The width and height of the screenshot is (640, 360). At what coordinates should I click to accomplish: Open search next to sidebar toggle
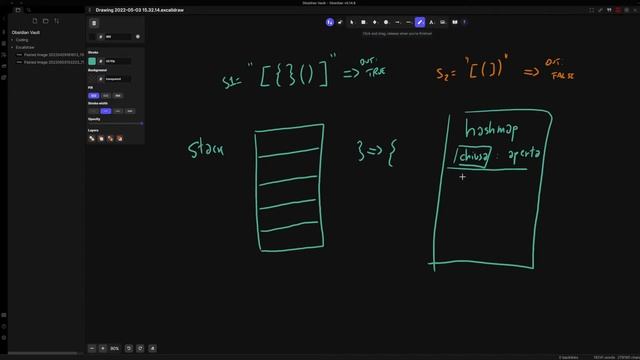tap(29, 10)
